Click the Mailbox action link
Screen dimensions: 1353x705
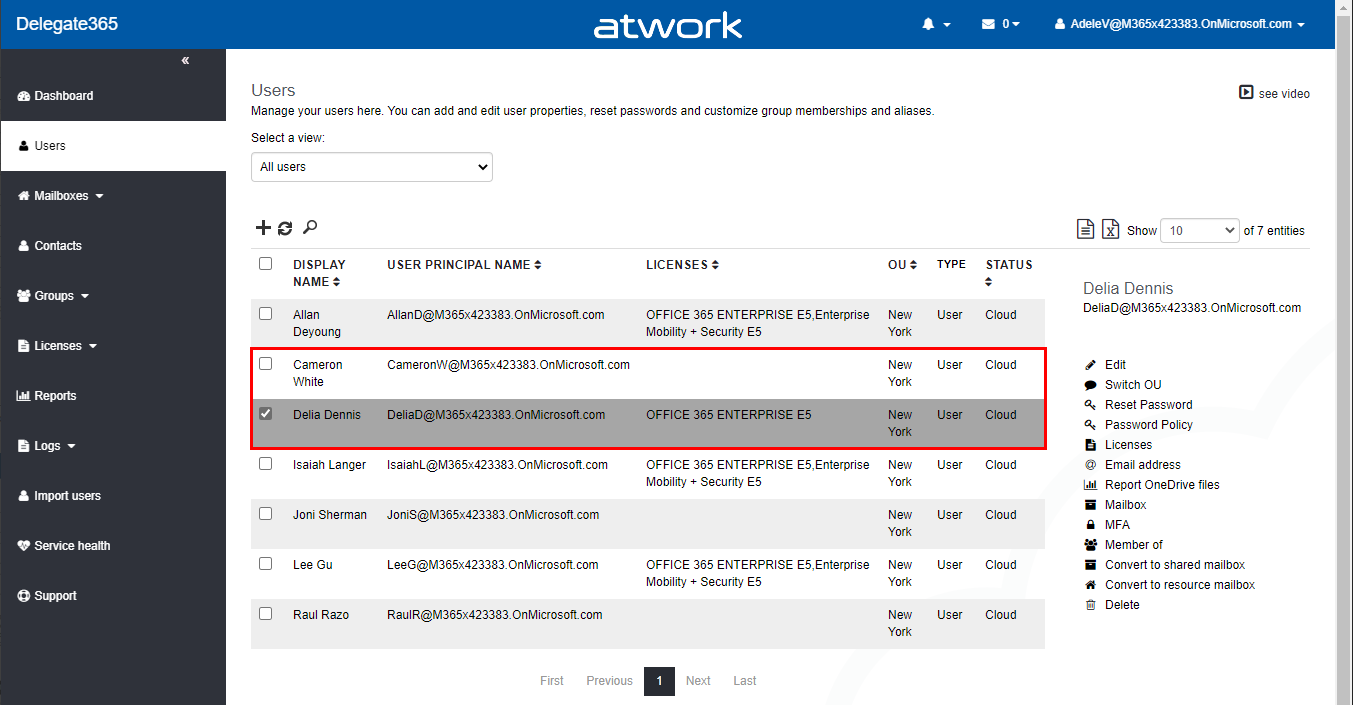(x=1125, y=505)
